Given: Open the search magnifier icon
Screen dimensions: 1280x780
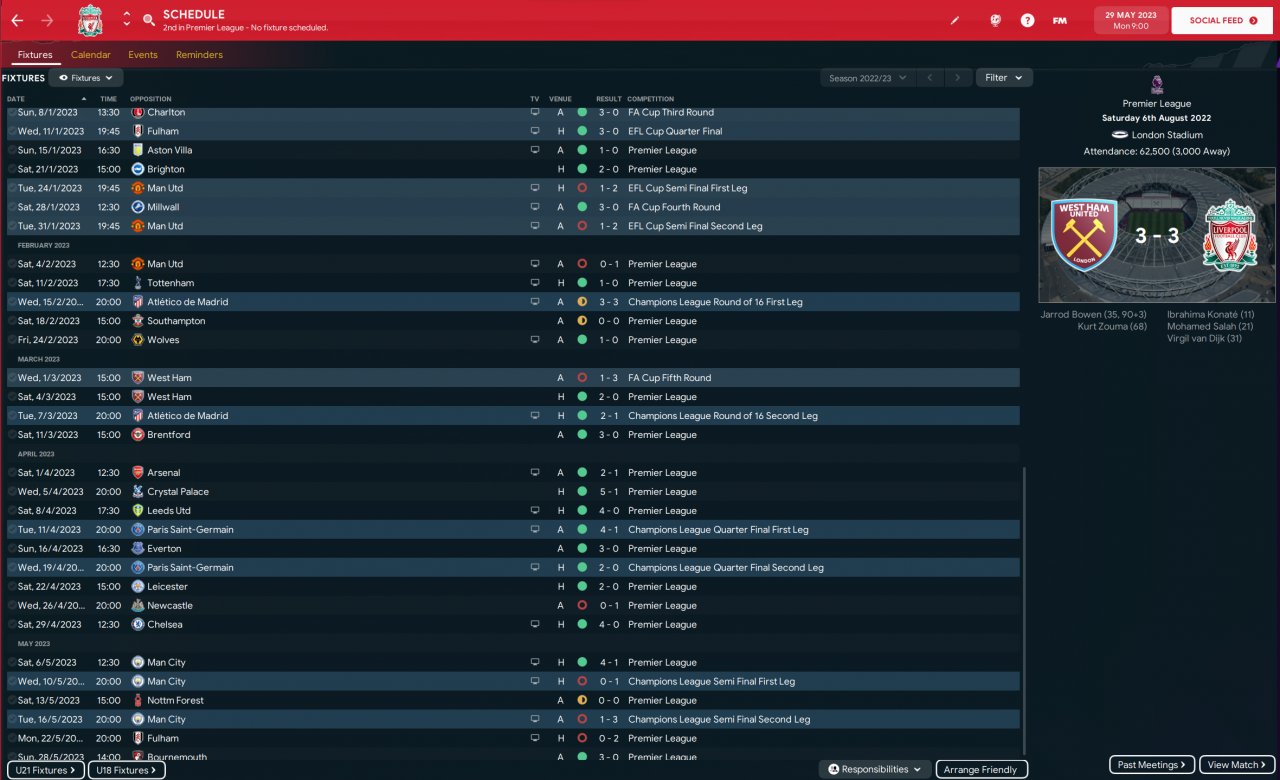Looking at the screenshot, I should pyautogui.click(x=149, y=20).
